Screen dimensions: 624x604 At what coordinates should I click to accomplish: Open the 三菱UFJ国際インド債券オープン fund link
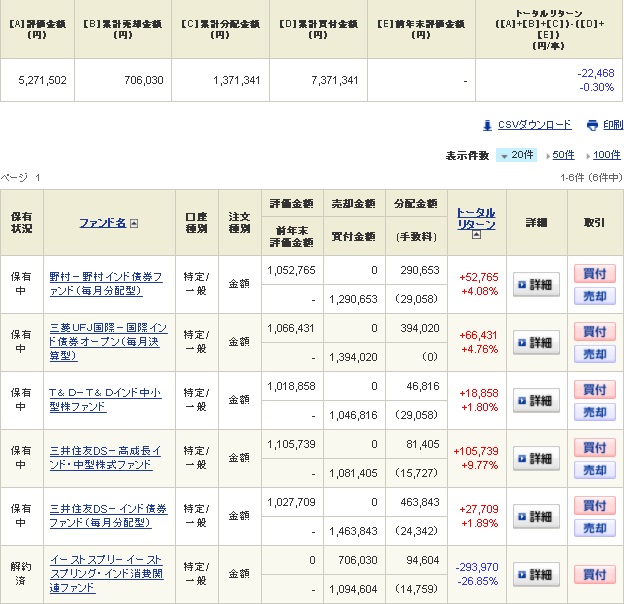point(108,342)
